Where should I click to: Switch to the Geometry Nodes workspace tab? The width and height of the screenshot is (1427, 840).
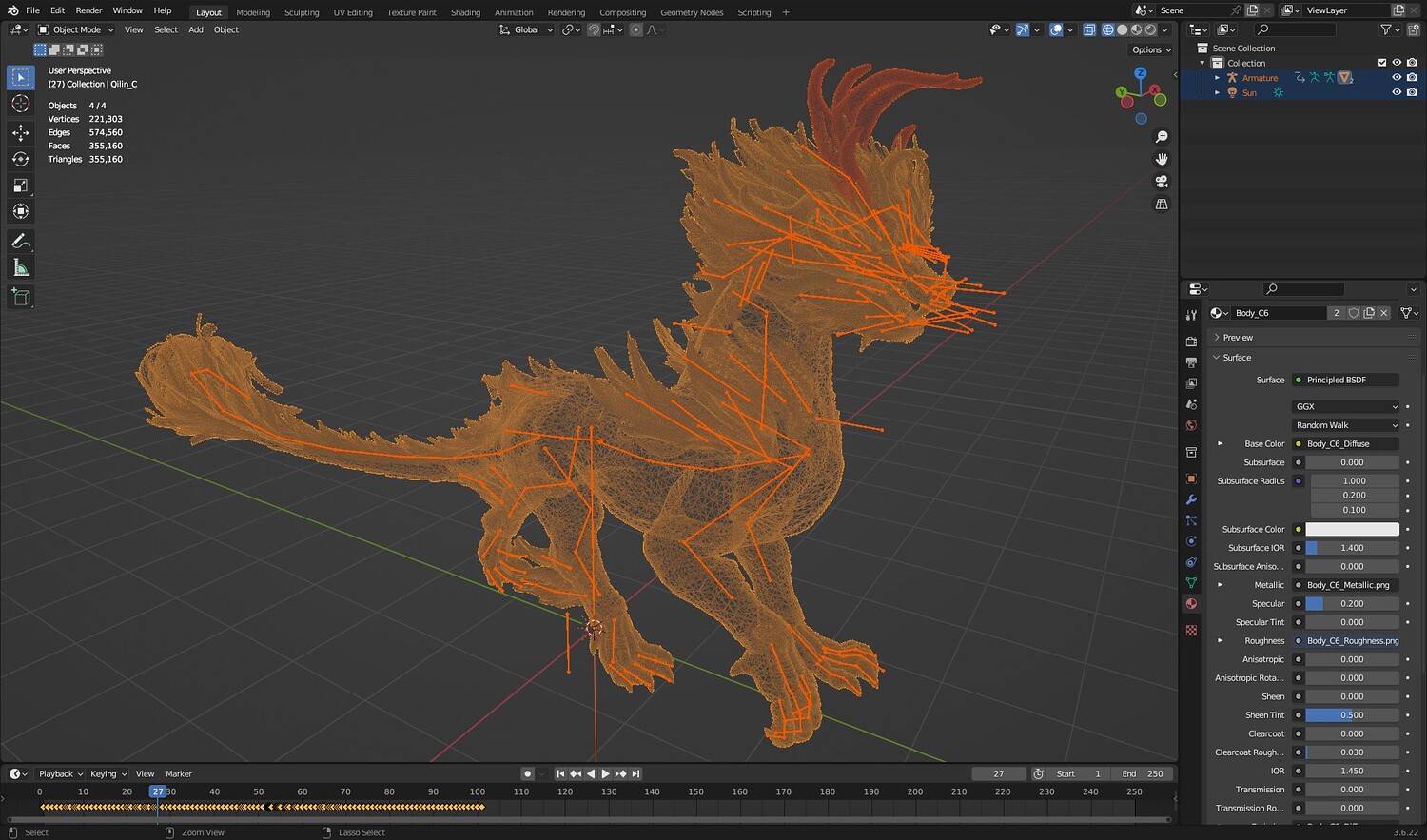pos(692,12)
